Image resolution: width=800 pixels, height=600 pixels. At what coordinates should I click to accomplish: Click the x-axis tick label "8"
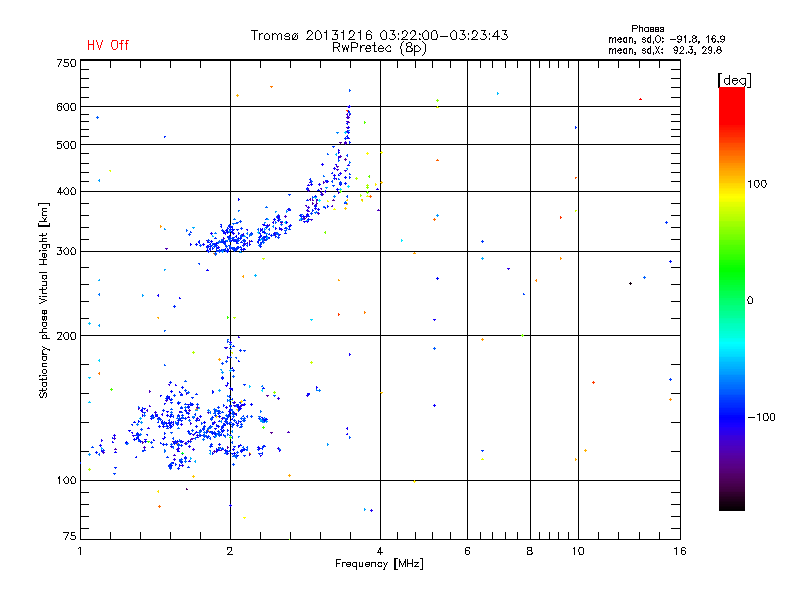530,551
